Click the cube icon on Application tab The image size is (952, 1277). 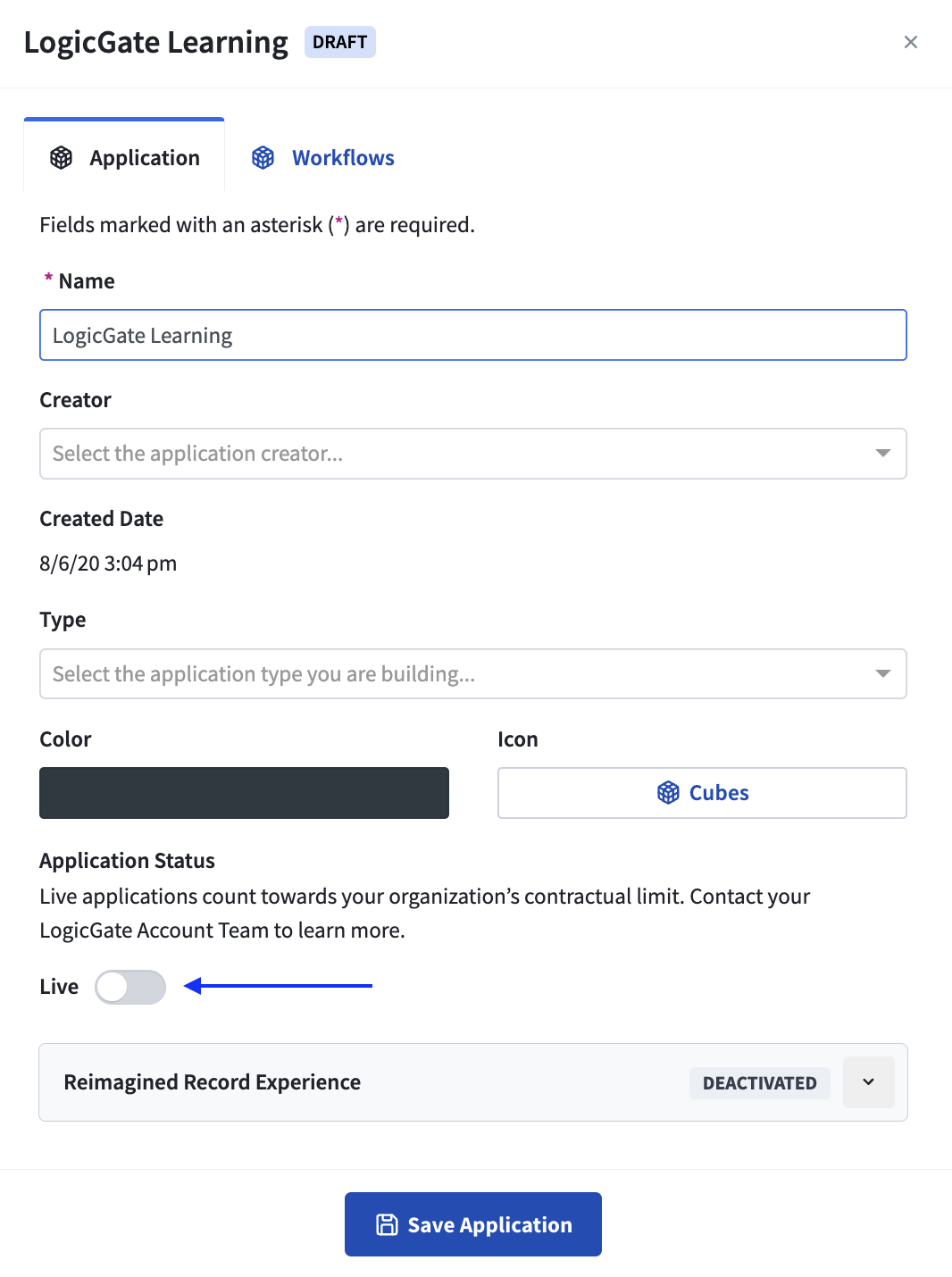[x=61, y=158]
